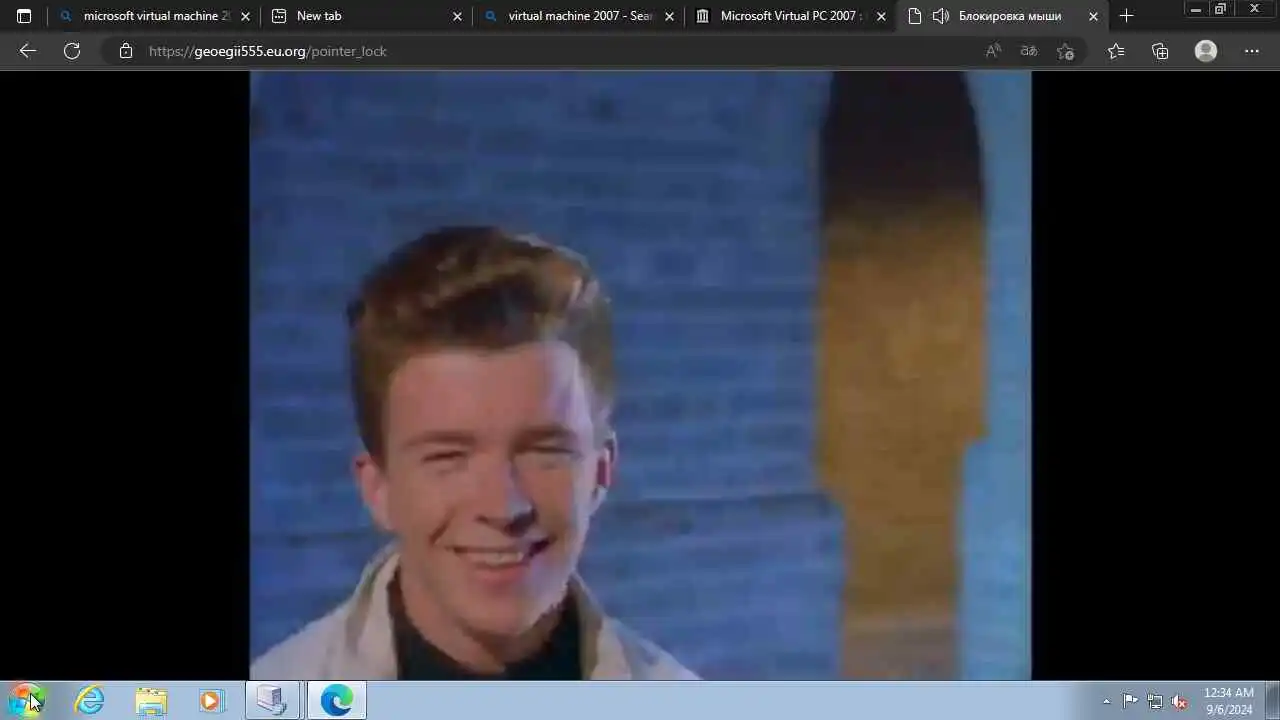
Task: Click the Show desktop strip
Action: pos(1272,700)
